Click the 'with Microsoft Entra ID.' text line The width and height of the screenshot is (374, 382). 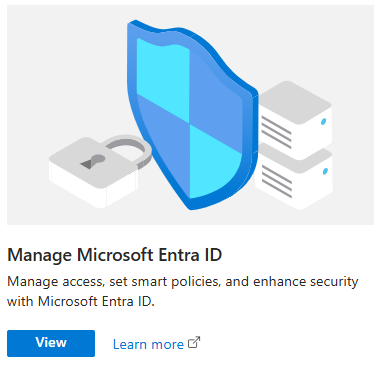coord(81,301)
